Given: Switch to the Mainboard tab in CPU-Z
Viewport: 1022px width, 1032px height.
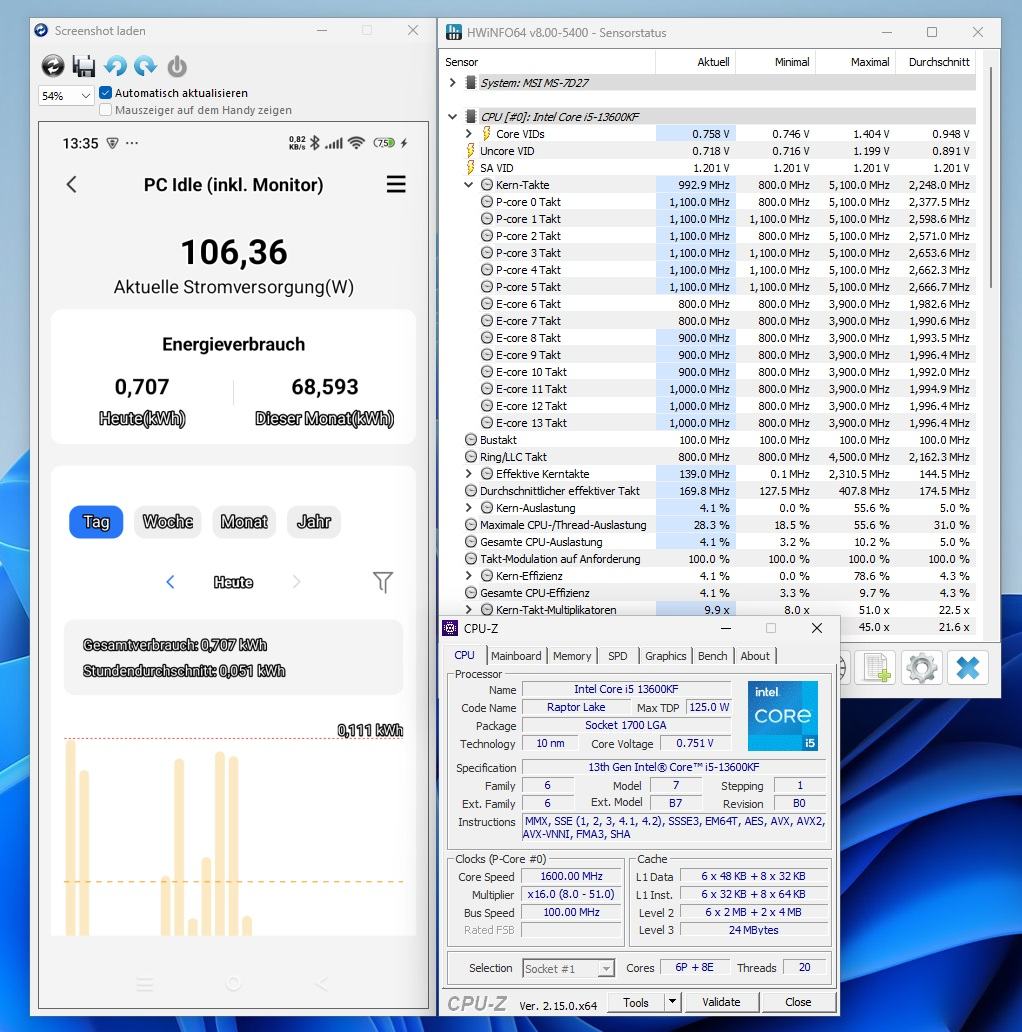Looking at the screenshot, I should (516, 656).
